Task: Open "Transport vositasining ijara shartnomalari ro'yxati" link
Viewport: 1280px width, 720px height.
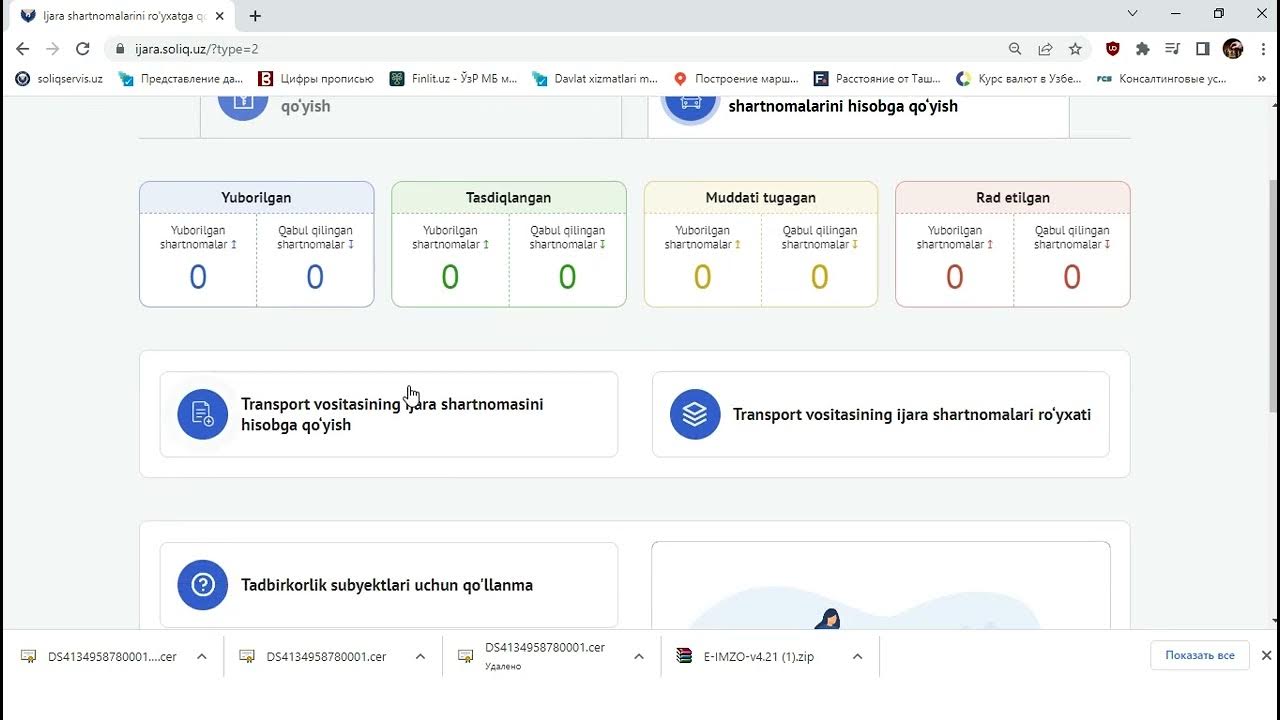Action: click(911, 414)
